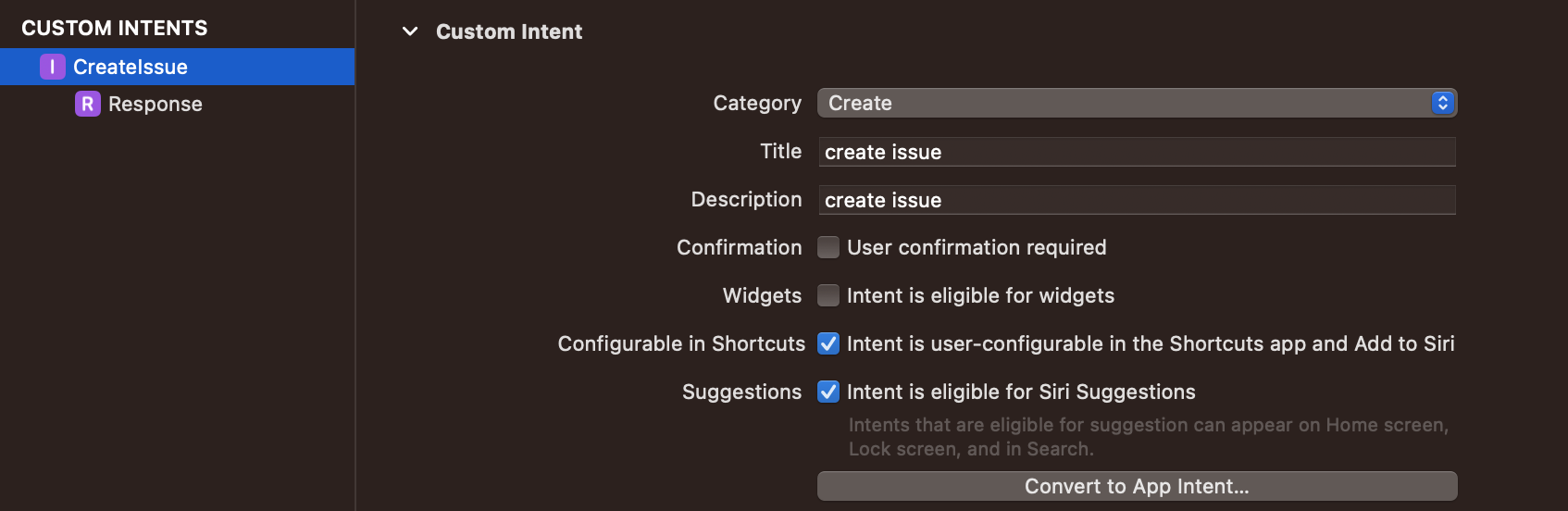This screenshot has height=511, width=1568.
Task: Click the Confirmation label text
Action: coord(739,247)
